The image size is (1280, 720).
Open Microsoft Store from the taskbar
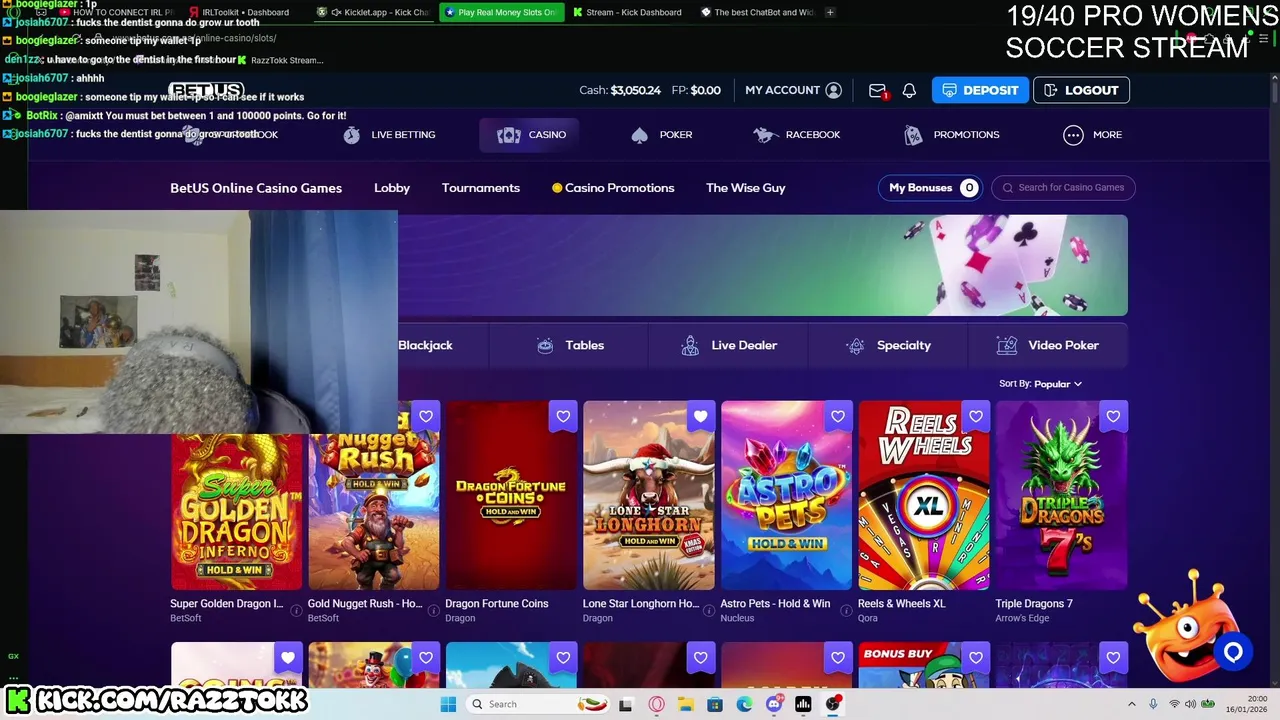click(715, 704)
